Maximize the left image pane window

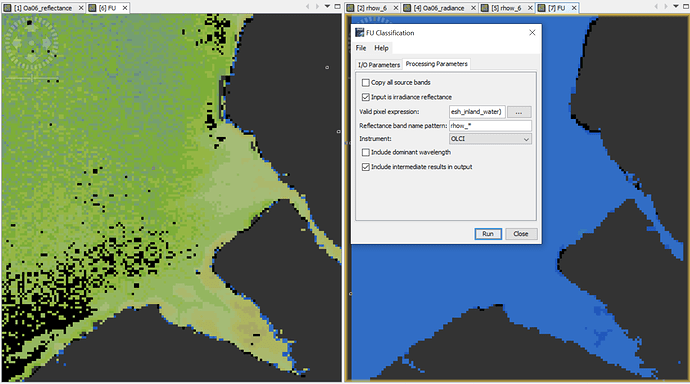point(338,7)
